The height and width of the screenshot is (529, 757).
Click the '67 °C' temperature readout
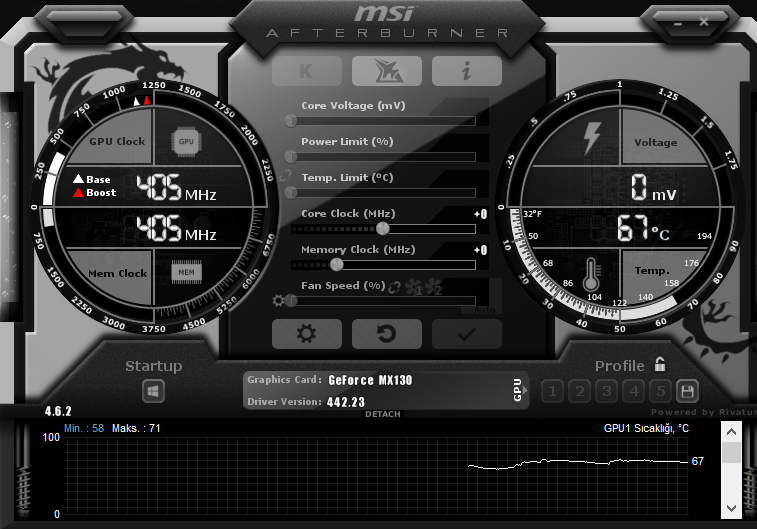(x=643, y=228)
